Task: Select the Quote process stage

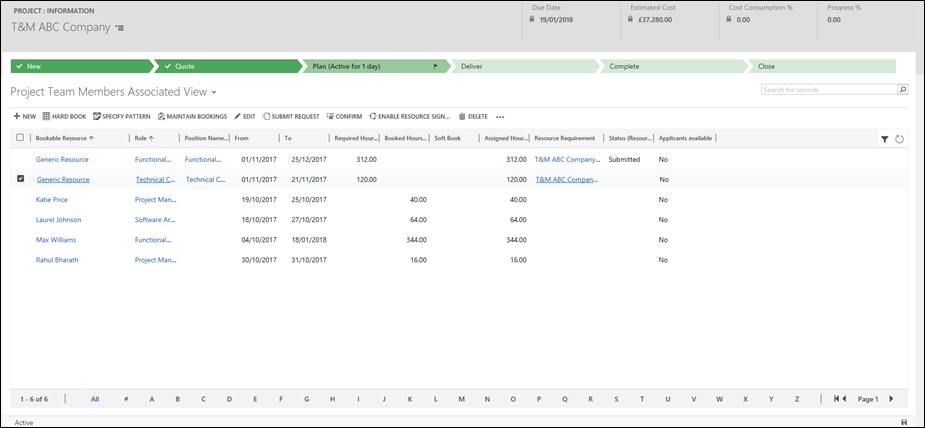Action: [229, 67]
